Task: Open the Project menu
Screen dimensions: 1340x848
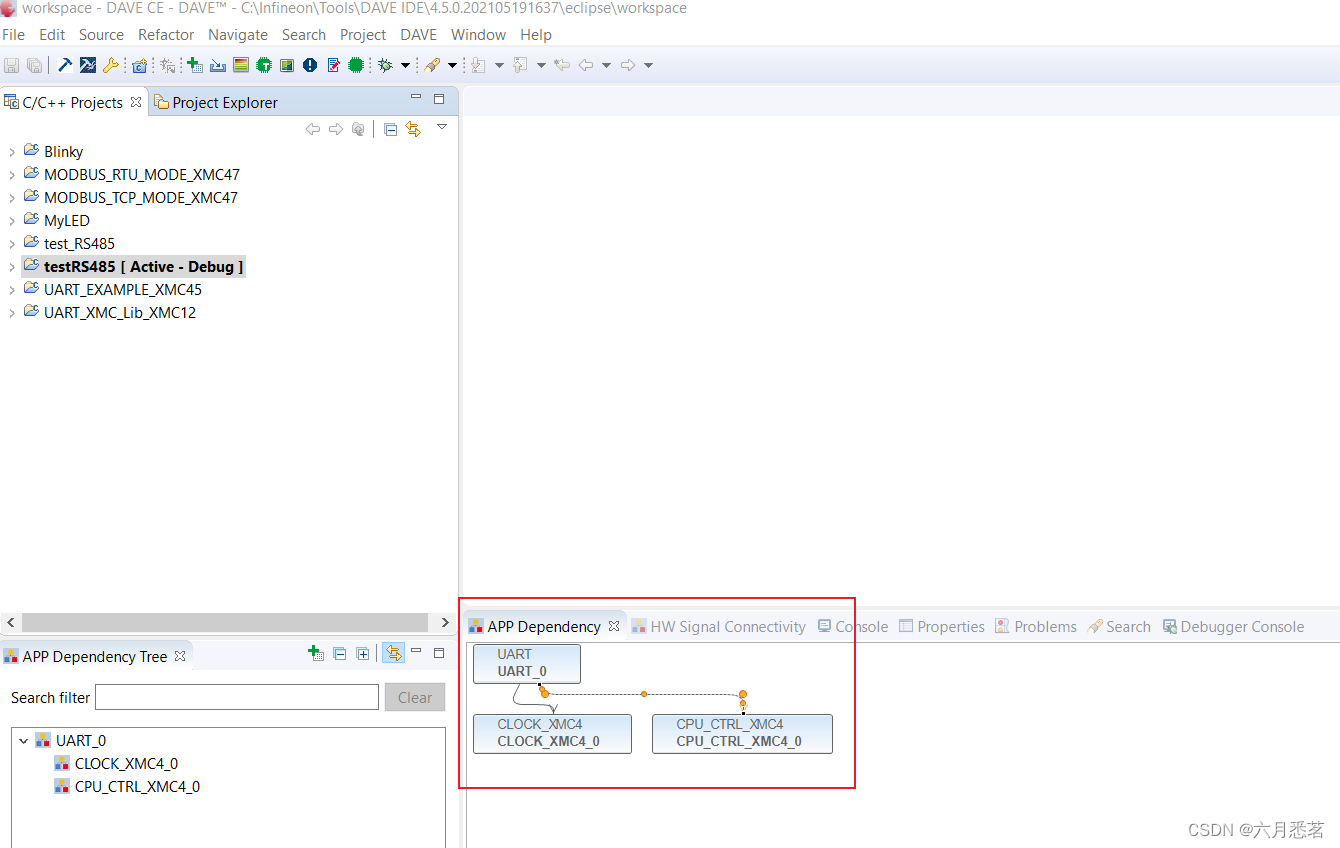Action: (363, 34)
